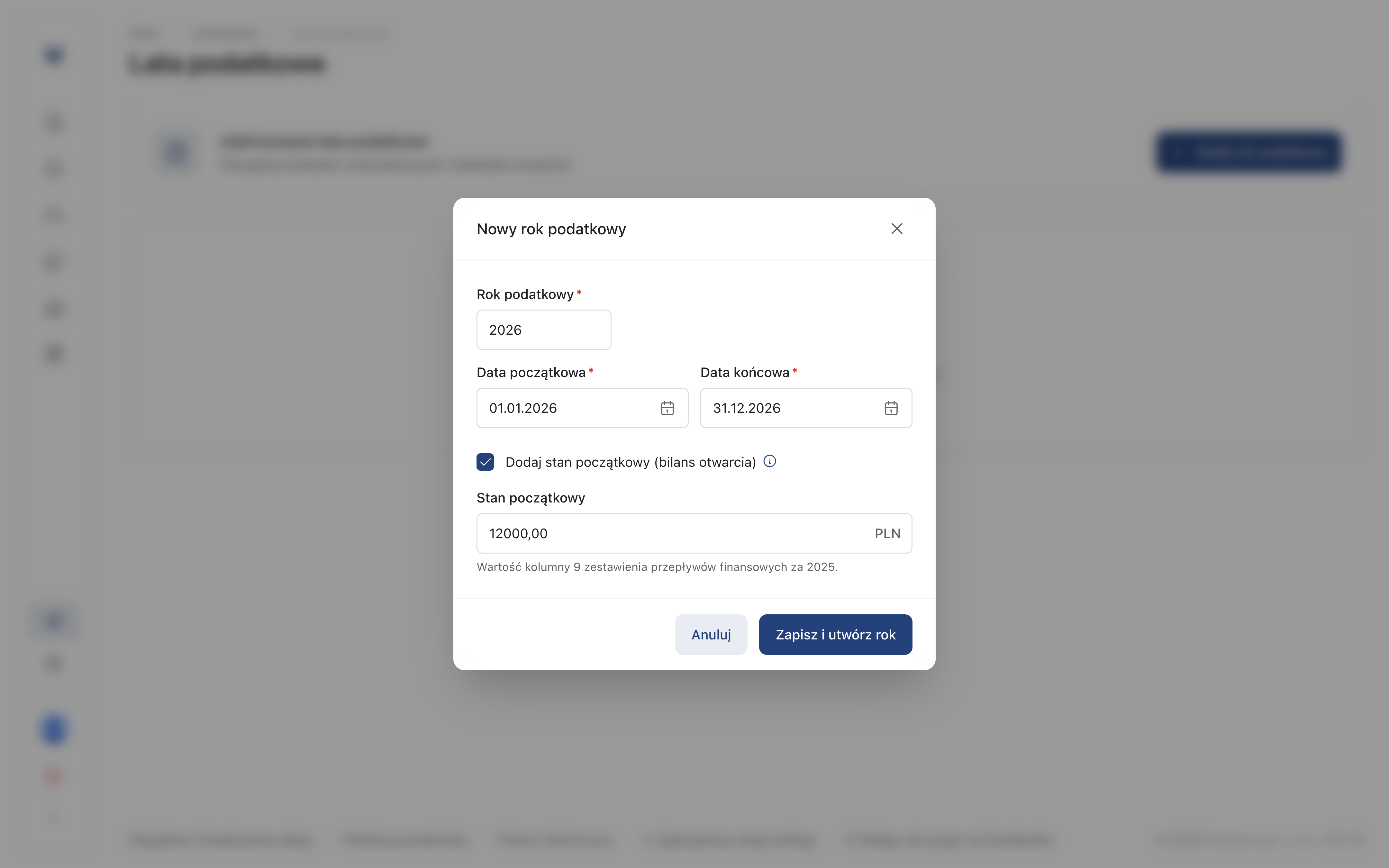Select the Data początkowa field 01.01.2026
Image resolution: width=1389 pixels, height=868 pixels.
pos(582,408)
